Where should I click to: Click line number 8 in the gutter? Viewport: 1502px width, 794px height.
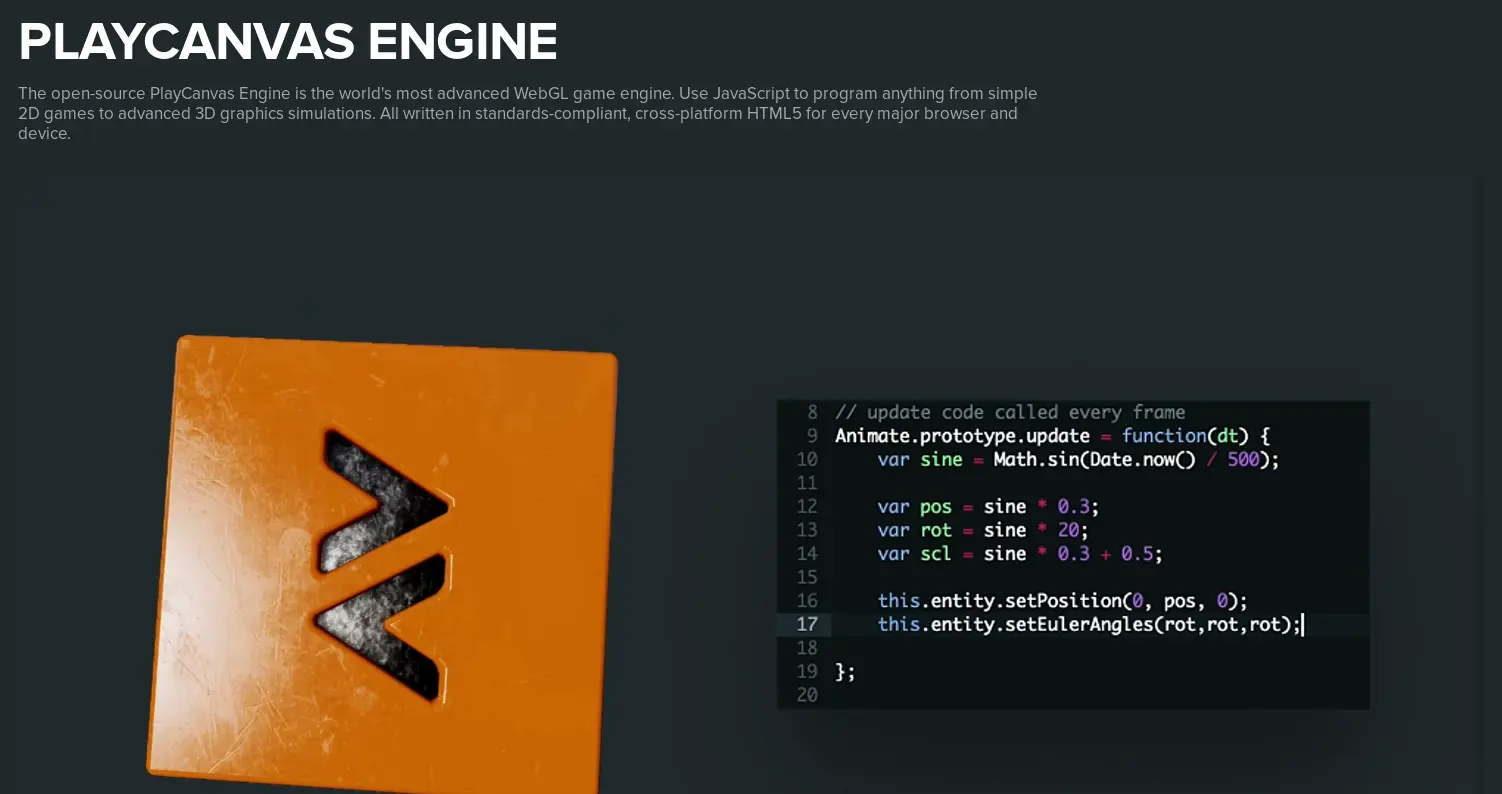[812, 412]
